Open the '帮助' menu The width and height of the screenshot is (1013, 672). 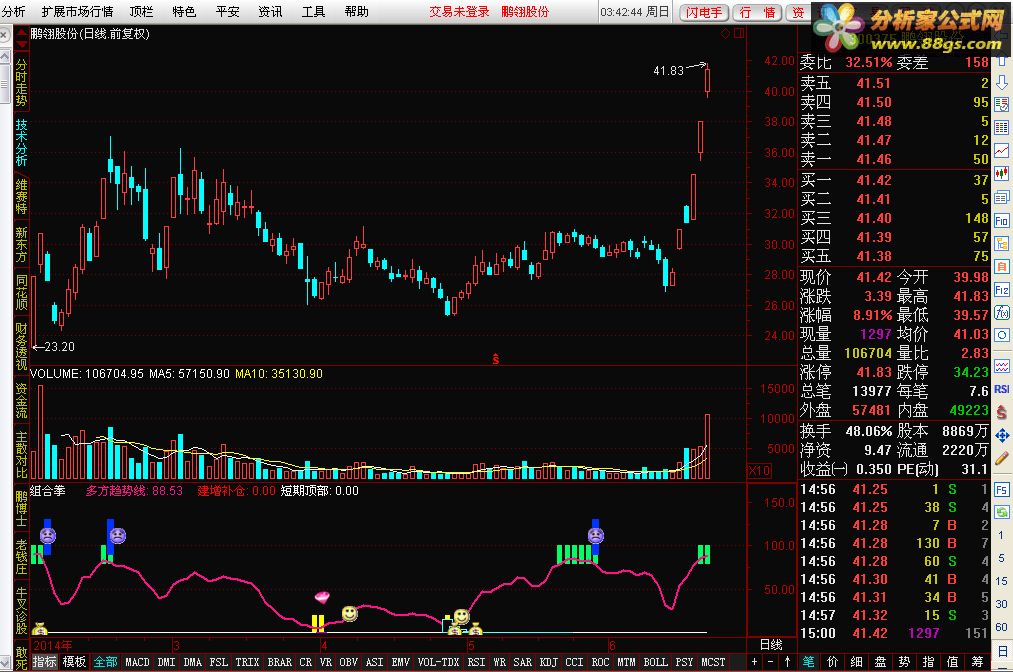coord(357,12)
